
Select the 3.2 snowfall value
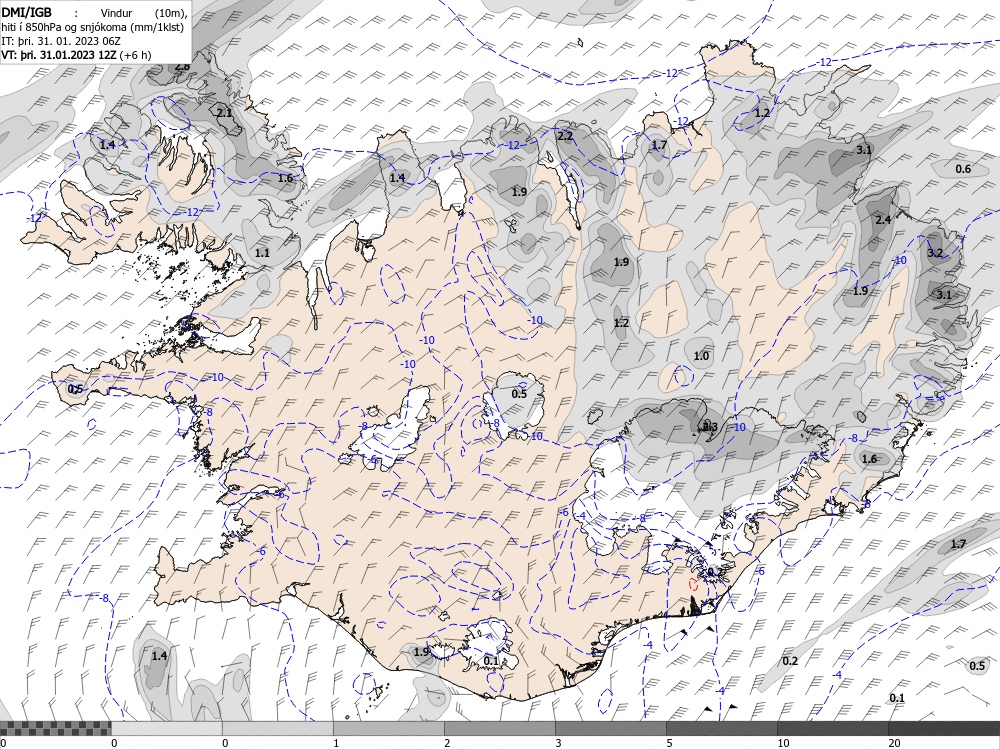(x=935, y=253)
